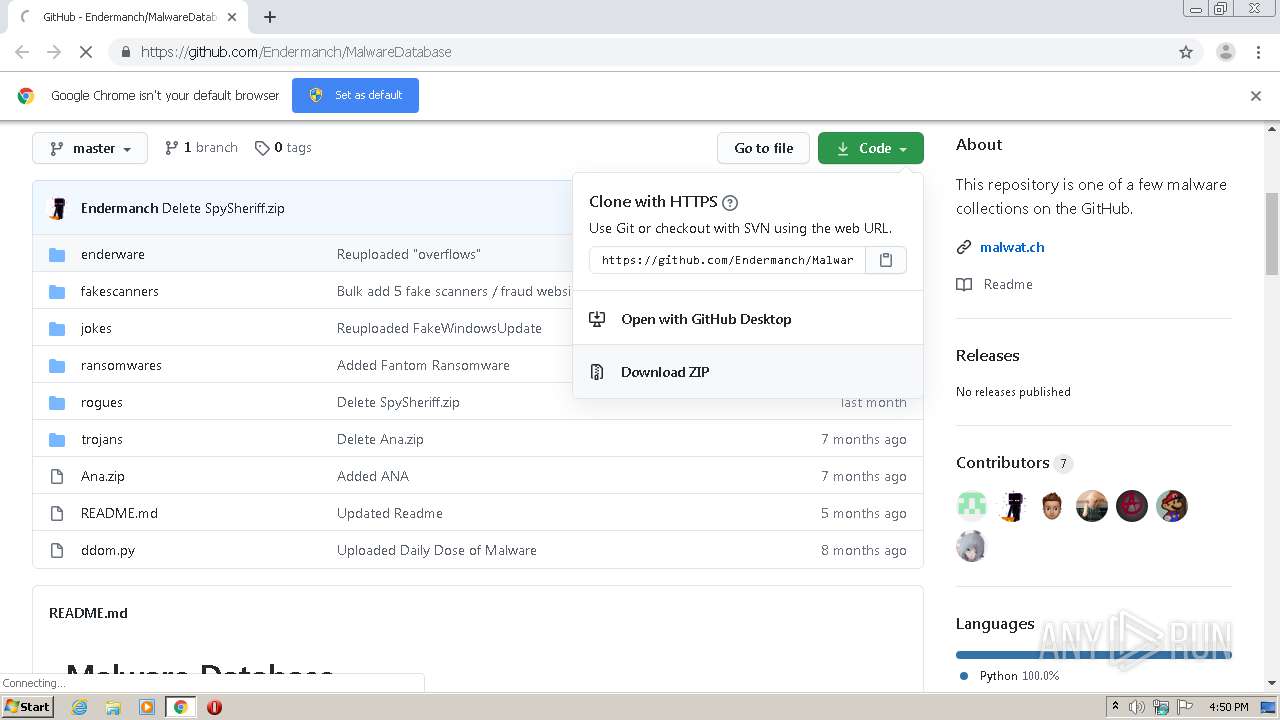Copy the clone URL with clipboard icon
Viewport: 1280px width, 720px height.
885,260
